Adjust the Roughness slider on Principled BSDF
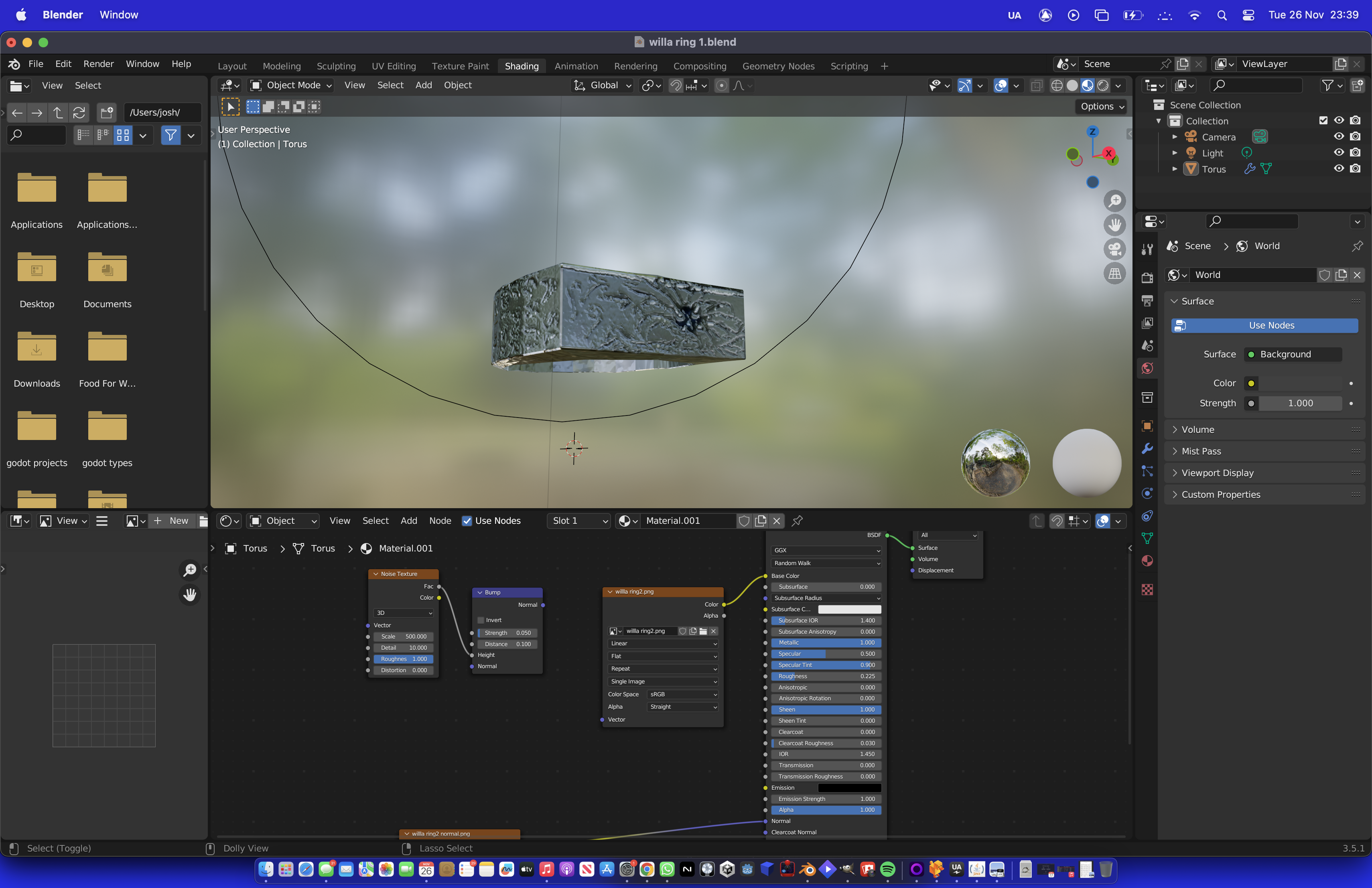 826,677
